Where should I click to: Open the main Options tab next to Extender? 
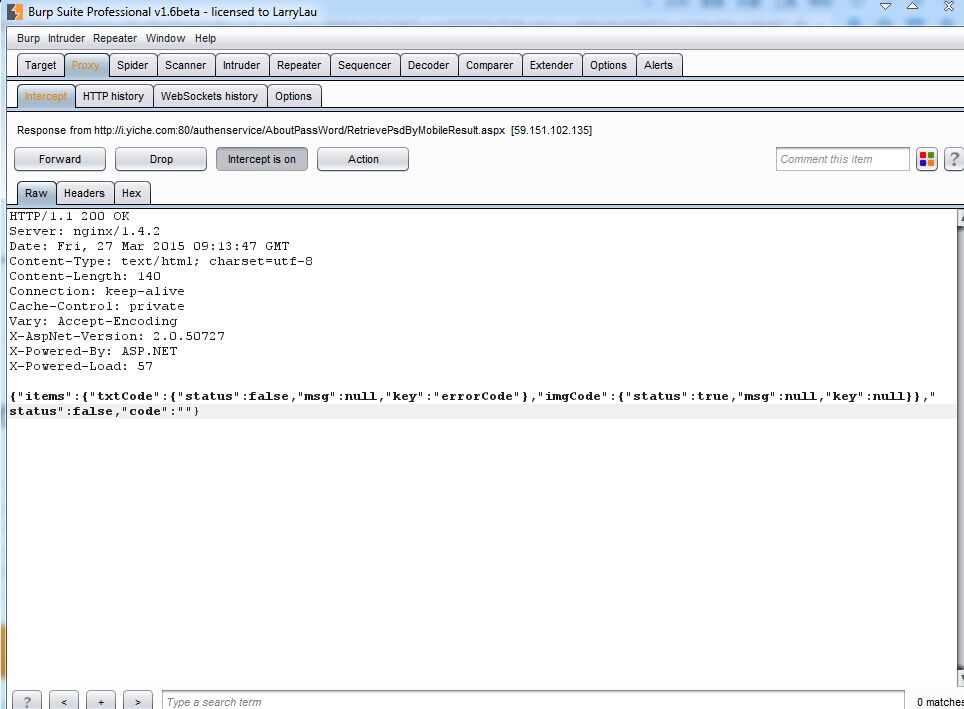point(609,65)
